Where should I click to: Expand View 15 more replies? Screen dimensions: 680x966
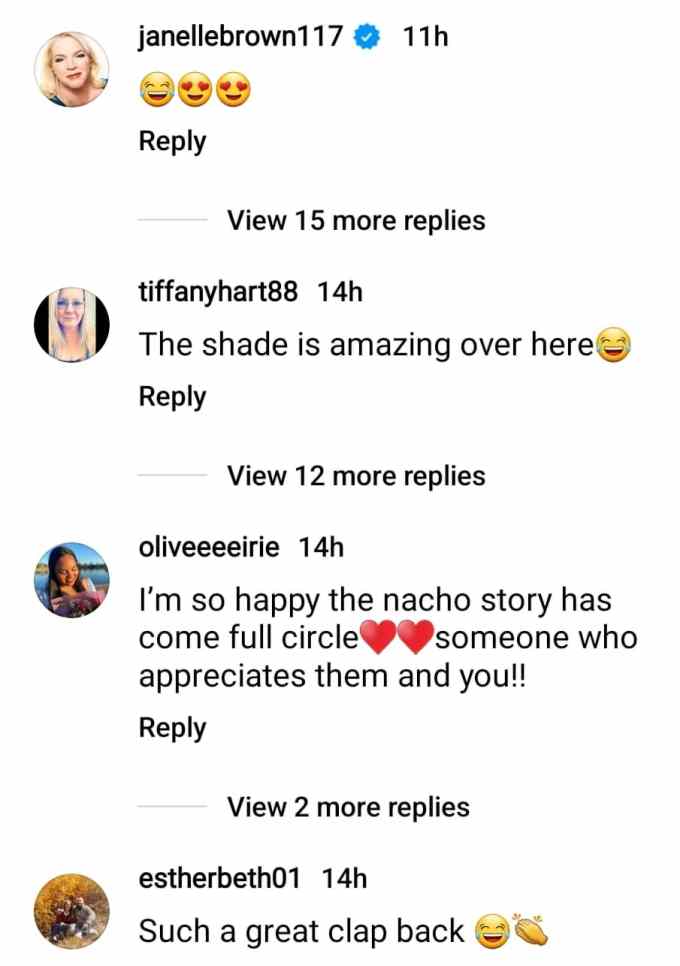pyautogui.click(x=356, y=220)
